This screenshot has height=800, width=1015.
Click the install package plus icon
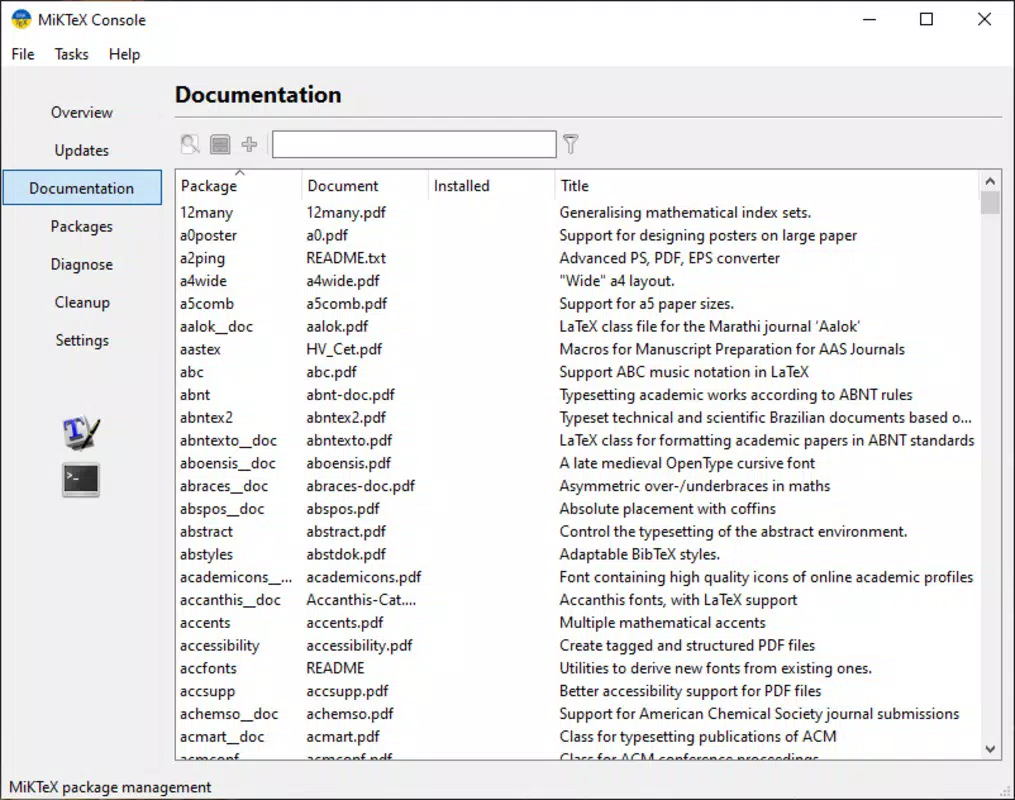tap(249, 144)
